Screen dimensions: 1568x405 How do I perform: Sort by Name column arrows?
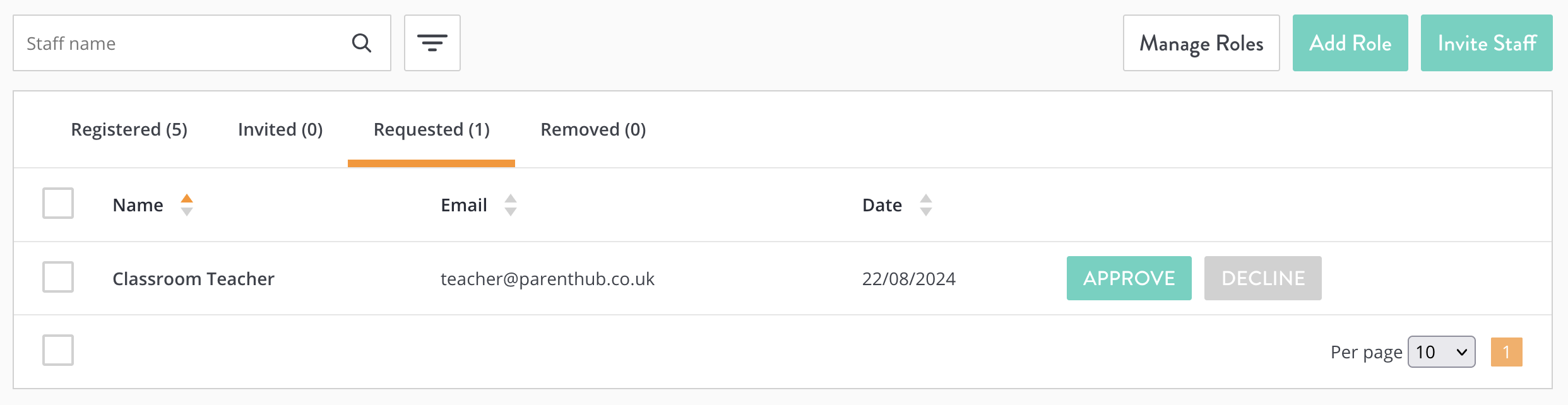click(187, 205)
